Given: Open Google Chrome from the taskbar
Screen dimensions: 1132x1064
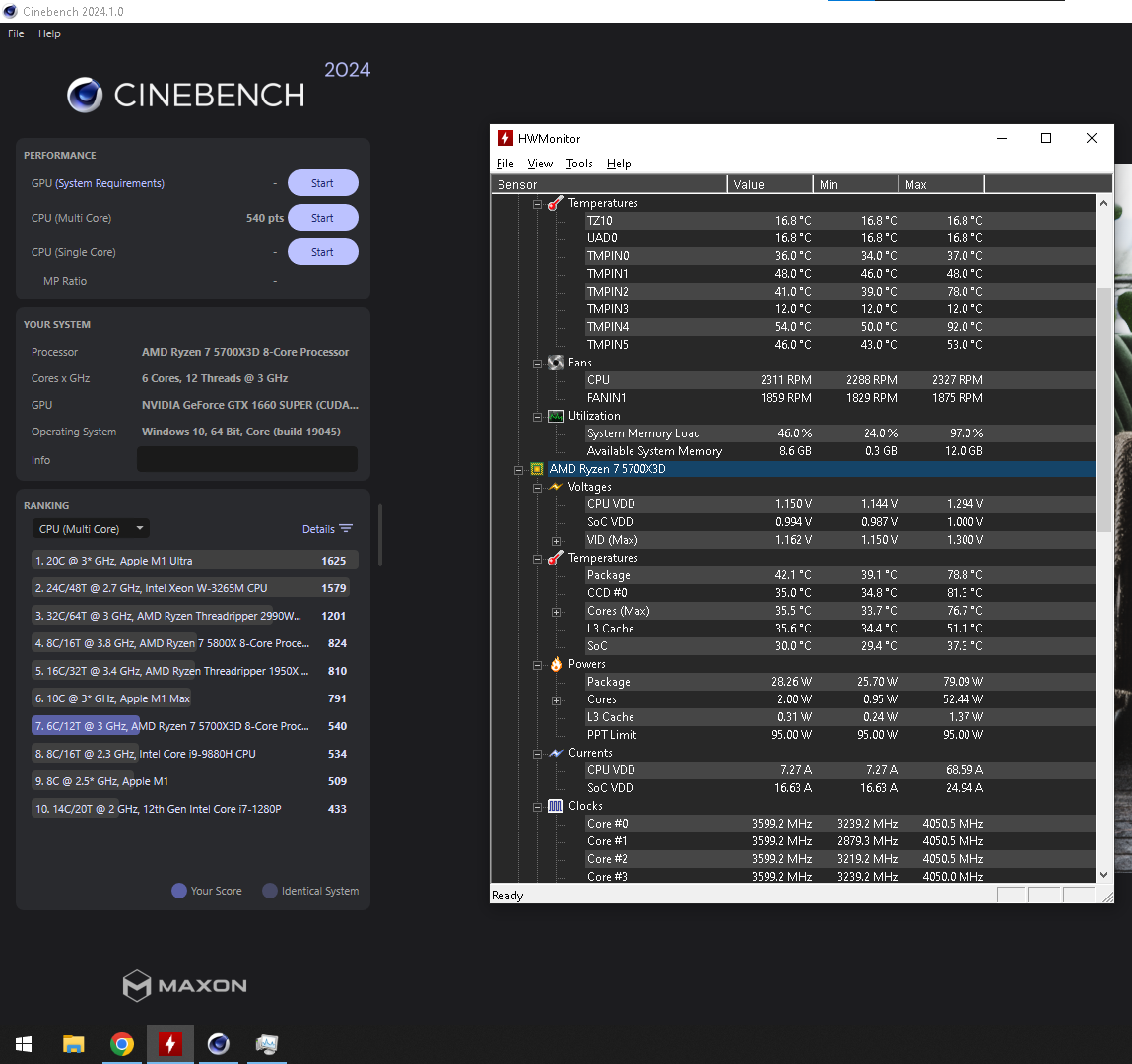Looking at the screenshot, I should (122, 1044).
